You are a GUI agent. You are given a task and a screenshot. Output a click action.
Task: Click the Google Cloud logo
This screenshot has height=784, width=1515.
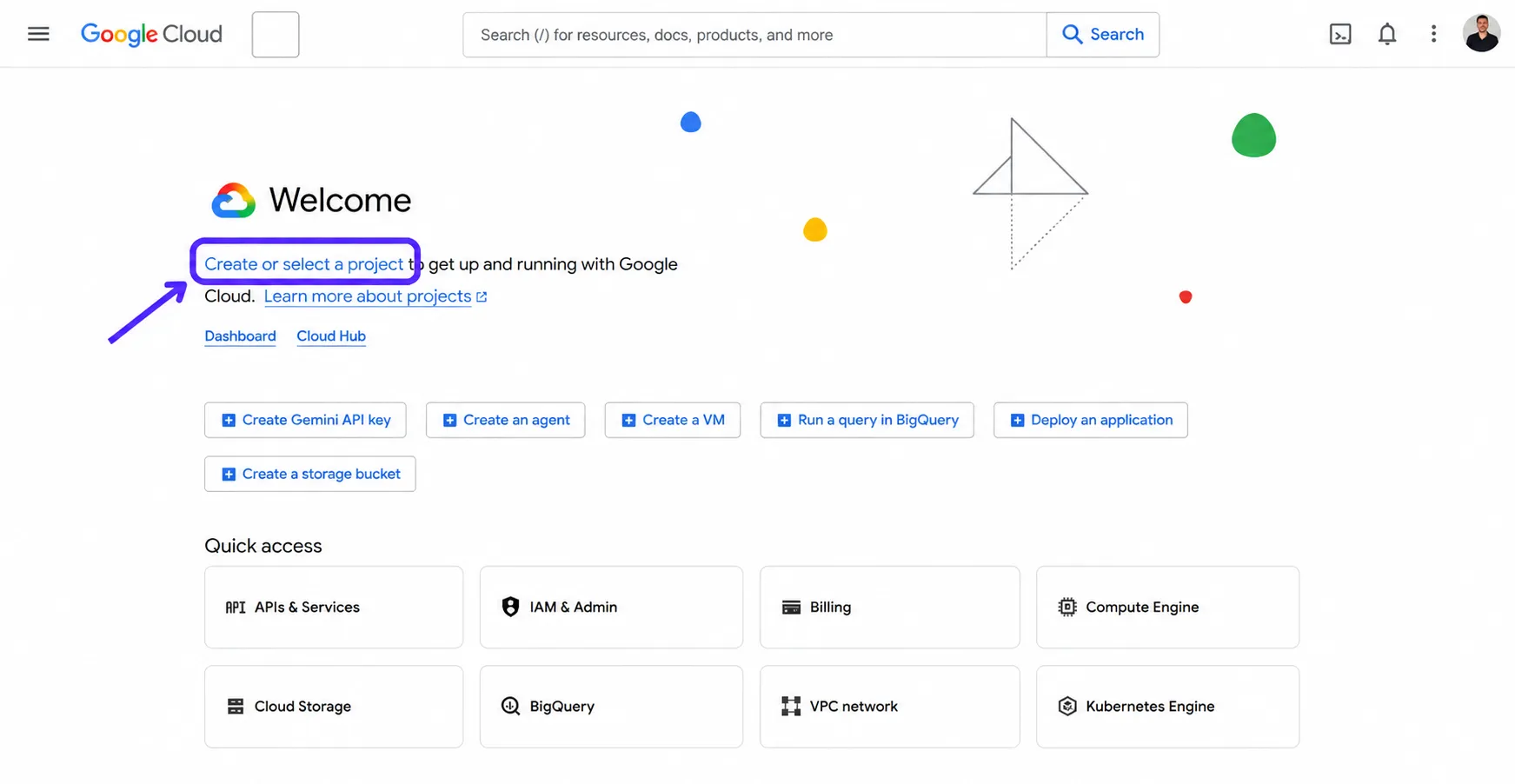[151, 34]
